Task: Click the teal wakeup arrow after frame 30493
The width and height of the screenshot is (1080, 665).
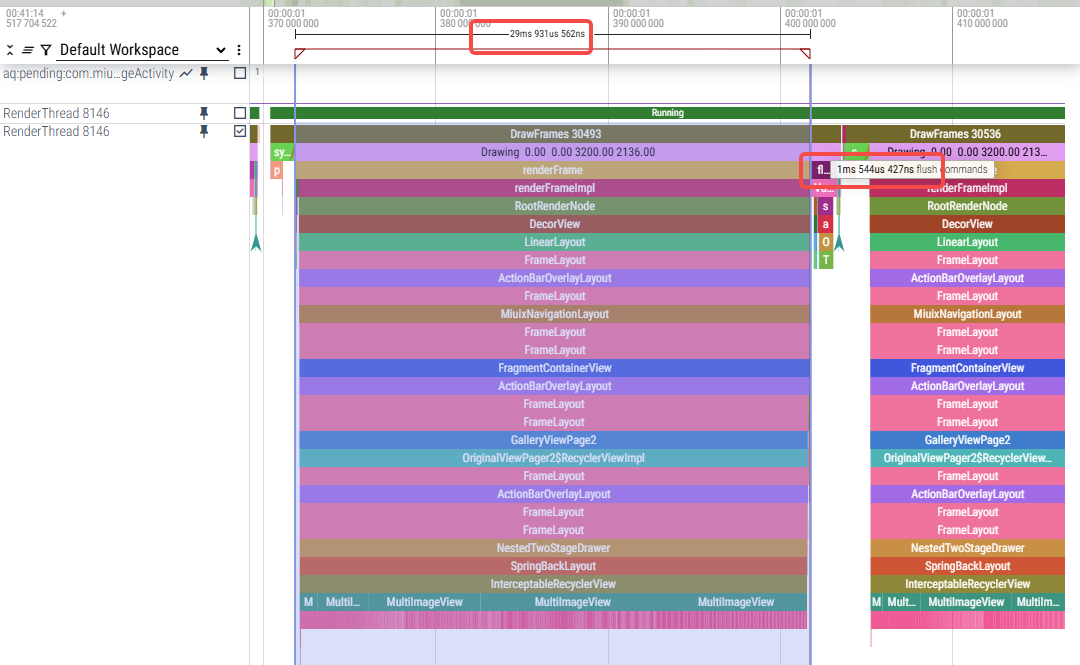Action: [839, 241]
